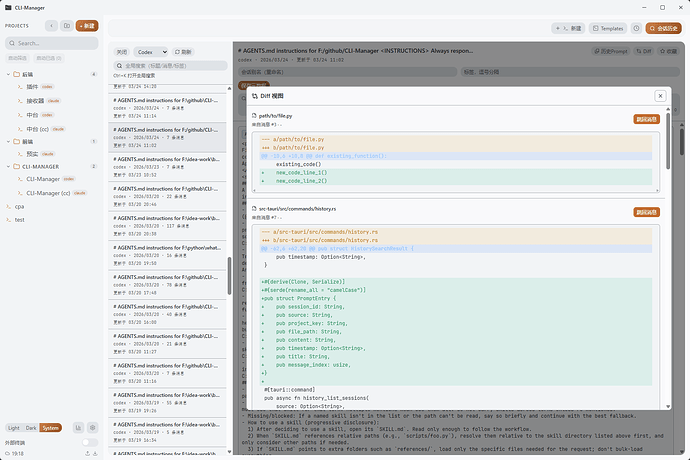Click the session list scrollbar thumb
690x460 pixels.
(229, 276)
